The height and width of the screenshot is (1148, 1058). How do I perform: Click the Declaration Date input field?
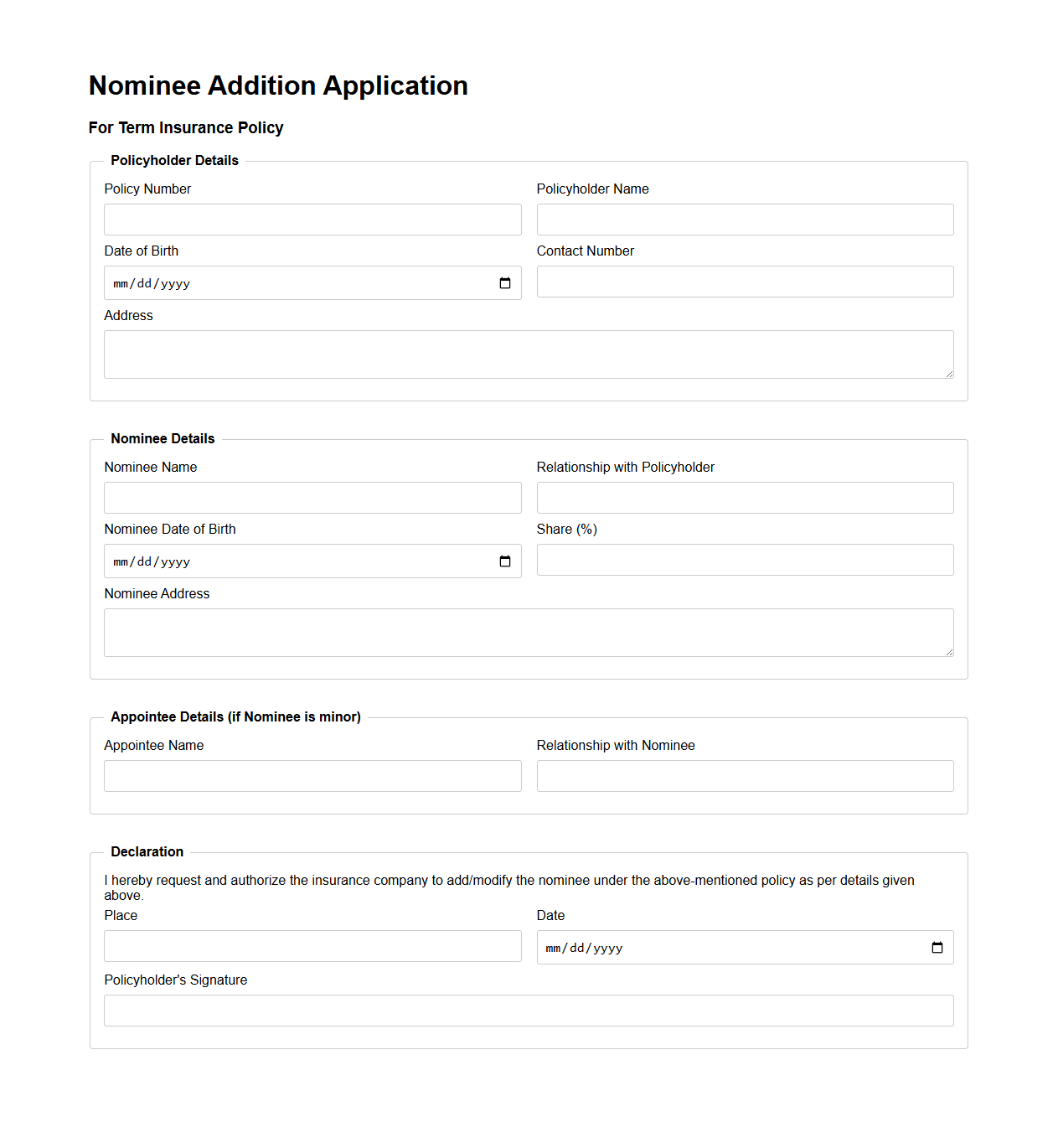(712, 947)
